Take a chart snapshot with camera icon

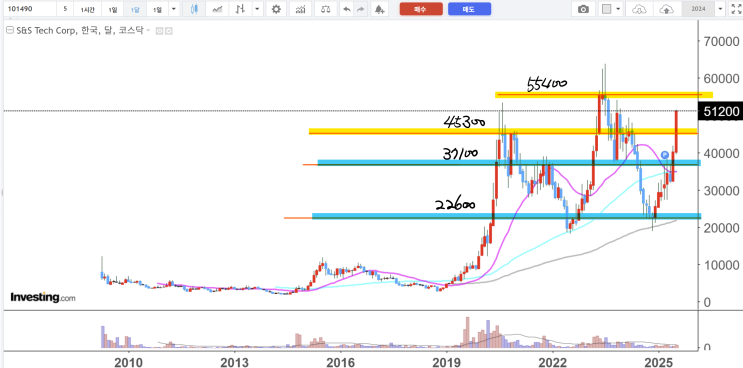click(584, 9)
